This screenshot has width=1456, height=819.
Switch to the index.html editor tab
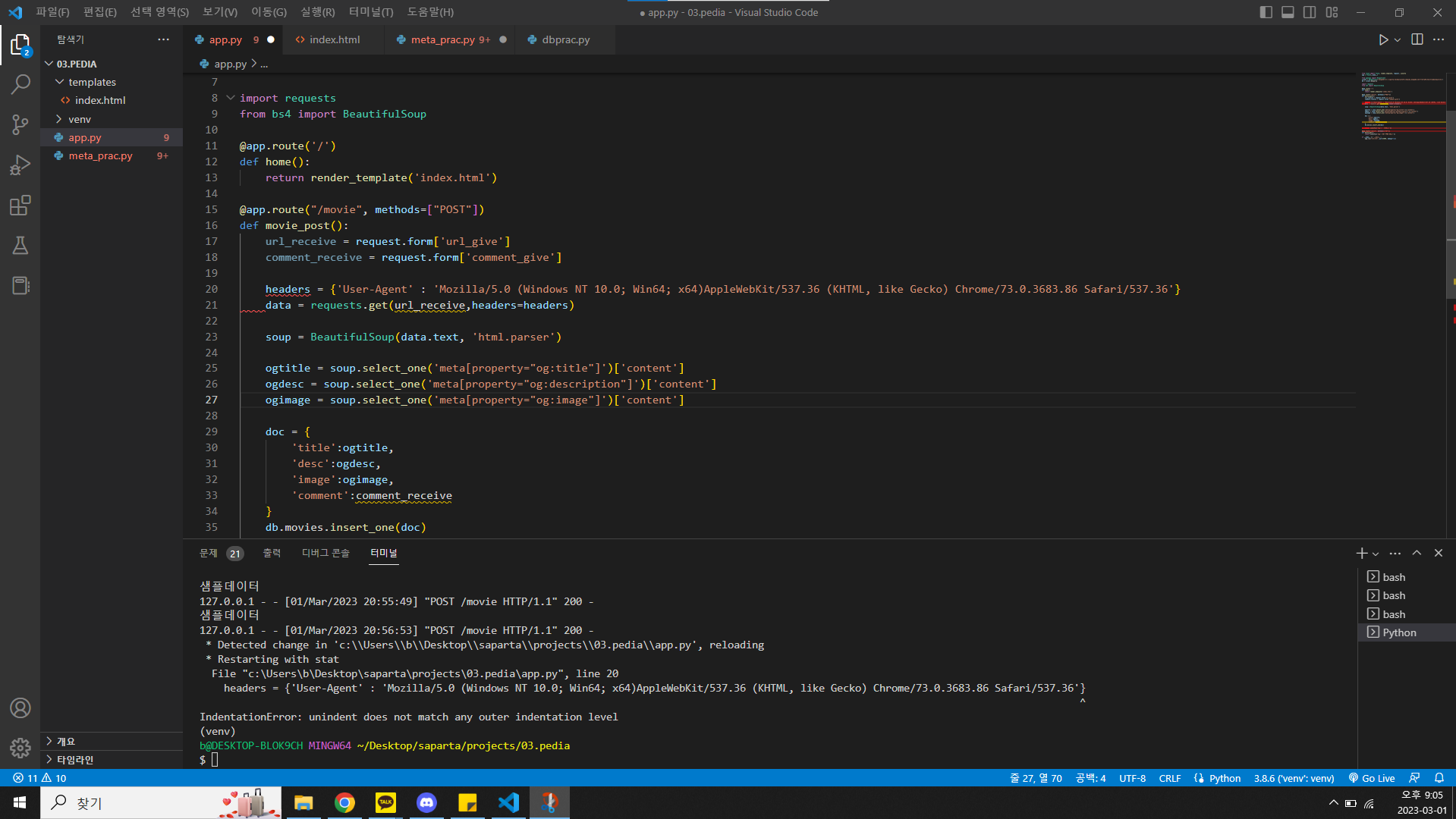[x=334, y=39]
